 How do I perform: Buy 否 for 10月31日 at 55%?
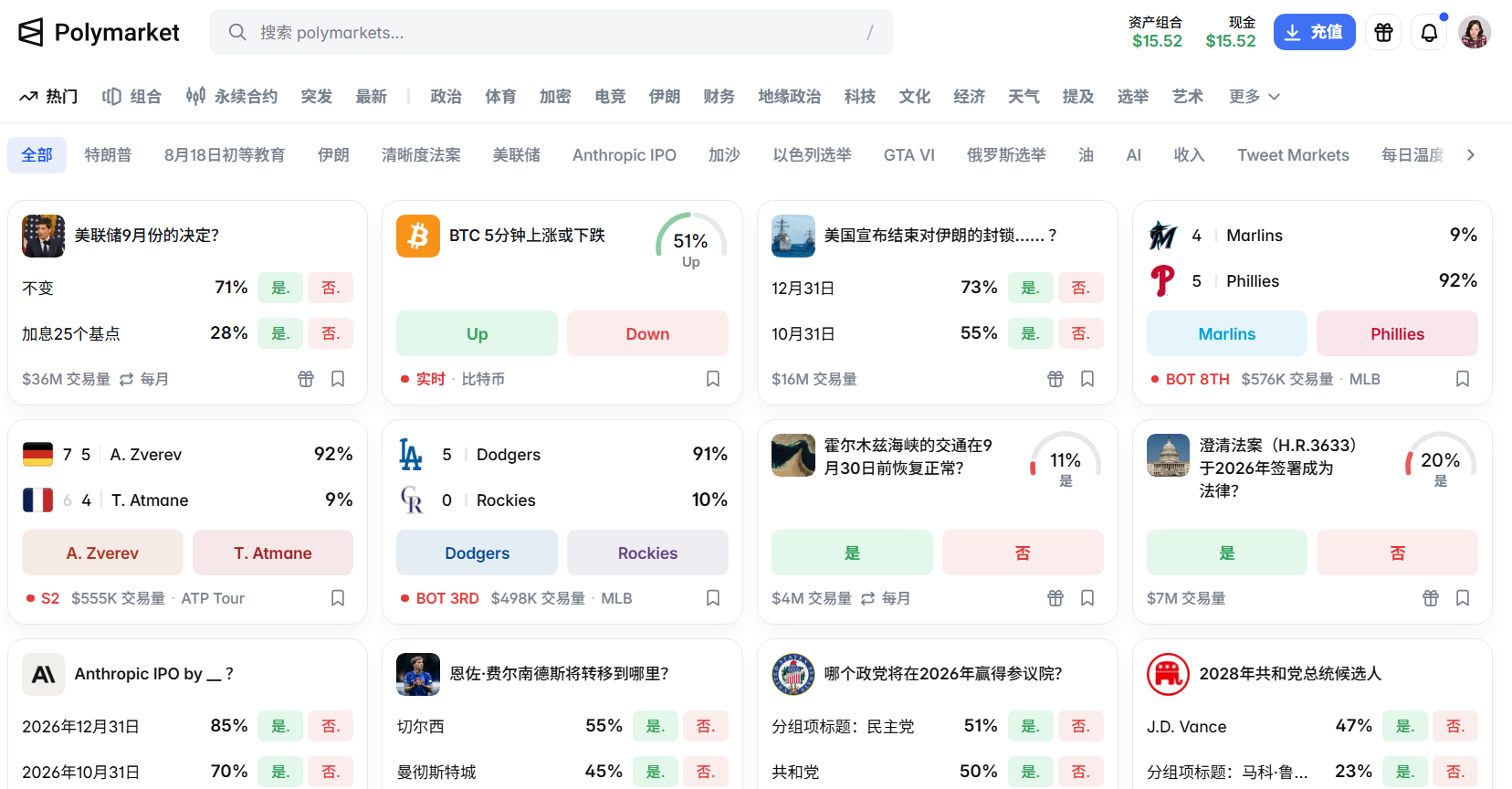click(1081, 333)
